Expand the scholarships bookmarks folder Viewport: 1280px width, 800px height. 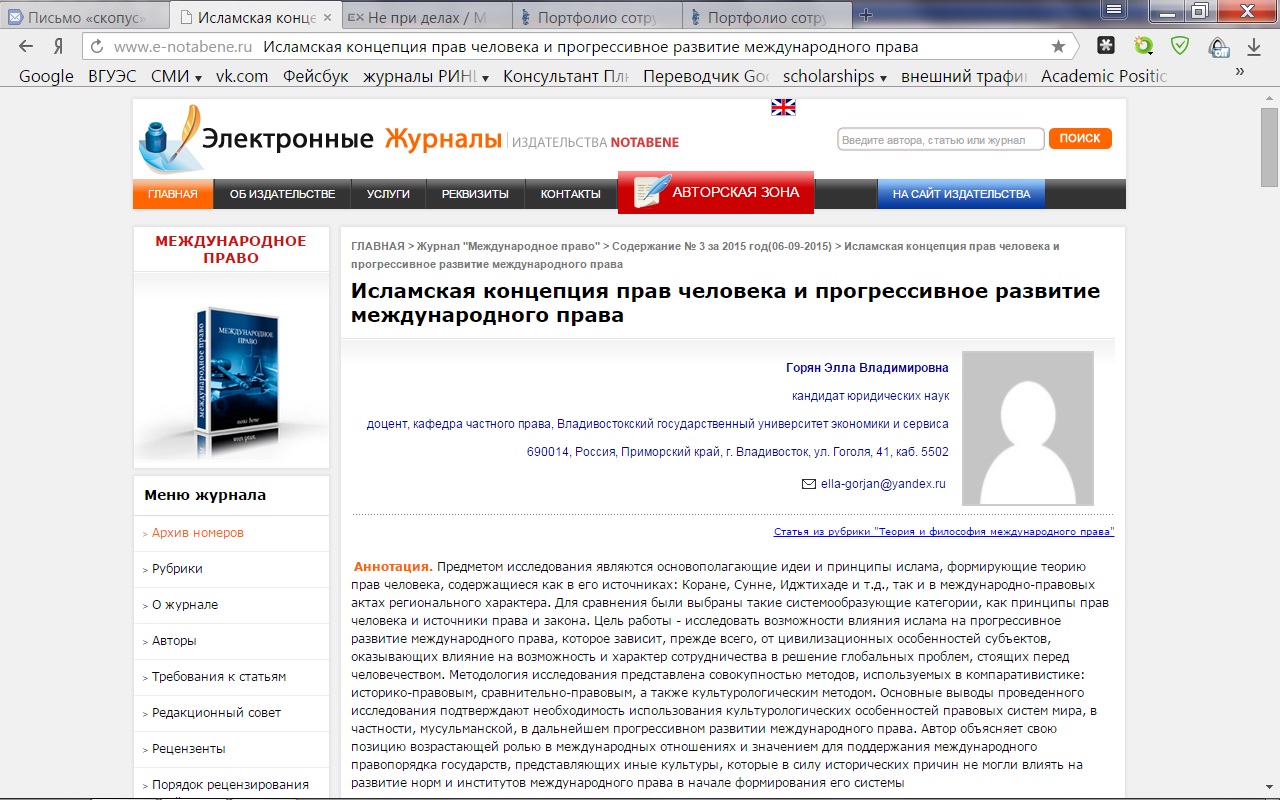[x=835, y=76]
